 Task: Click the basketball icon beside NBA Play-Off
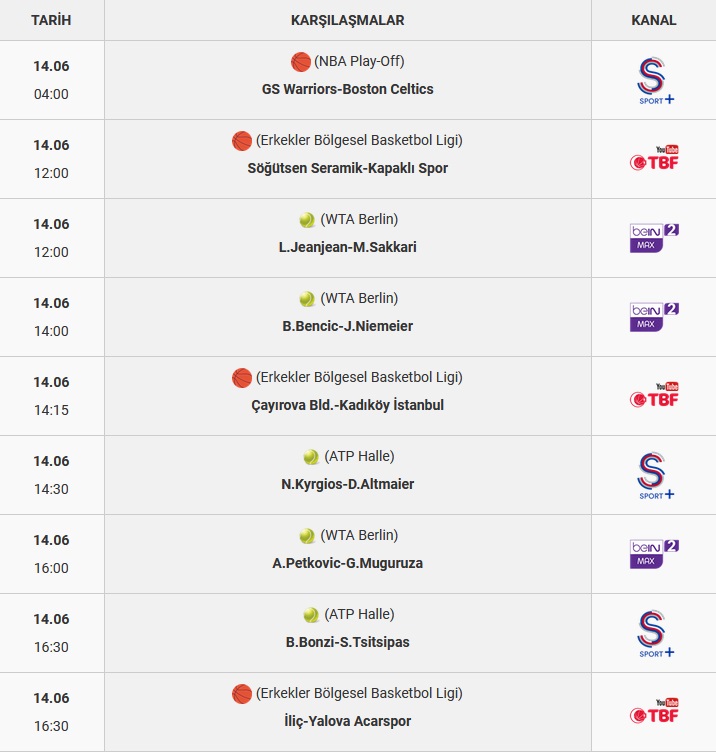pyautogui.click(x=301, y=62)
